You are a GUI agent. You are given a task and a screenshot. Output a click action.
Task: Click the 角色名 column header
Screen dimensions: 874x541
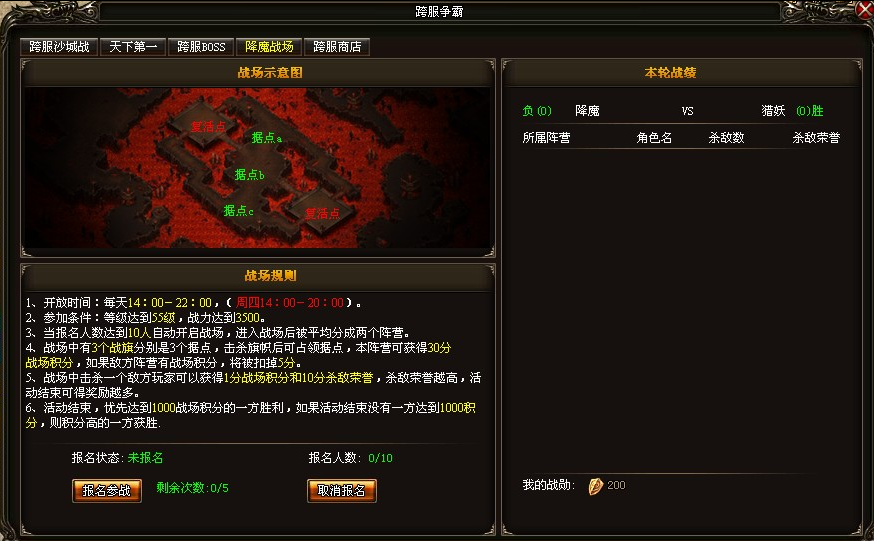(x=654, y=138)
